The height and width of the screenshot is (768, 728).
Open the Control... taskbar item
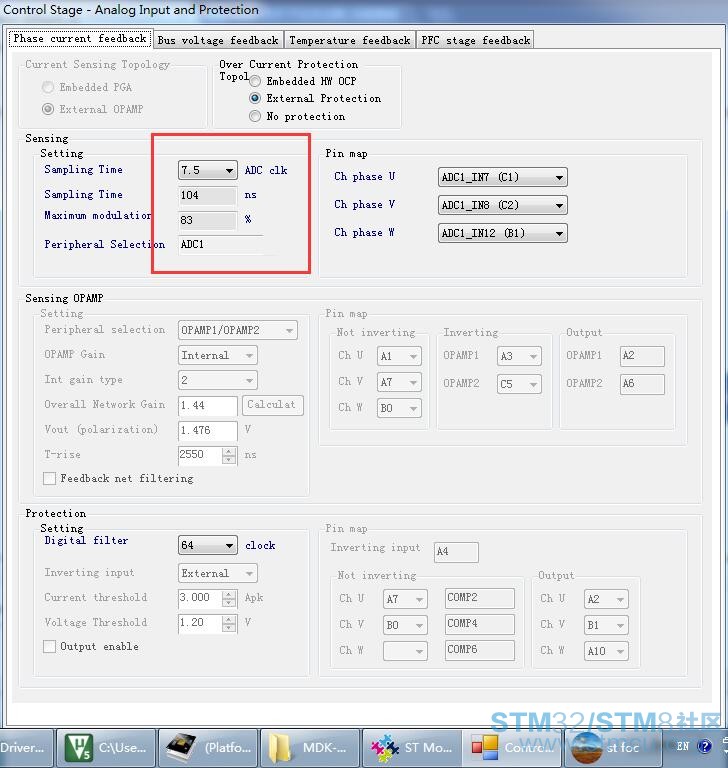514,748
